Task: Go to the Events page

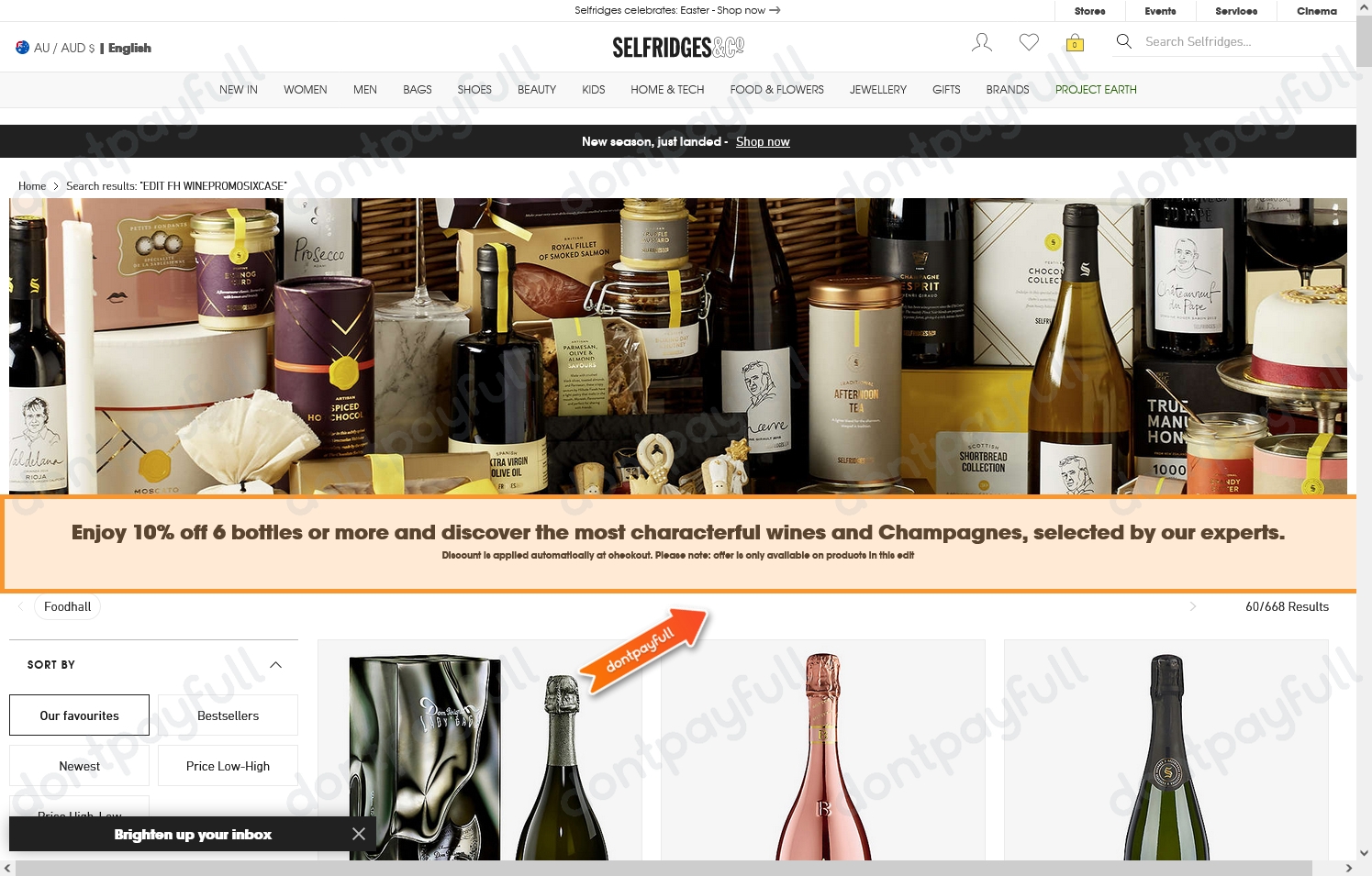Action: tap(1161, 11)
